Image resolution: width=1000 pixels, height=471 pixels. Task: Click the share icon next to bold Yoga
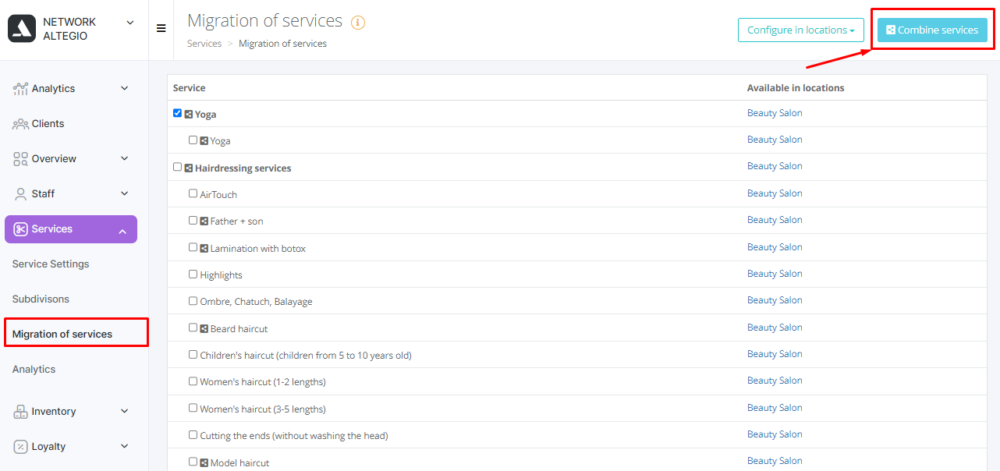pyautogui.click(x=189, y=115)
